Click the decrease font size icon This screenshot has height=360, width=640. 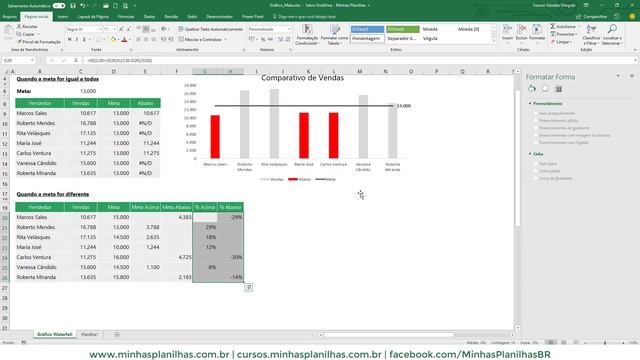(x=129, y=29)
